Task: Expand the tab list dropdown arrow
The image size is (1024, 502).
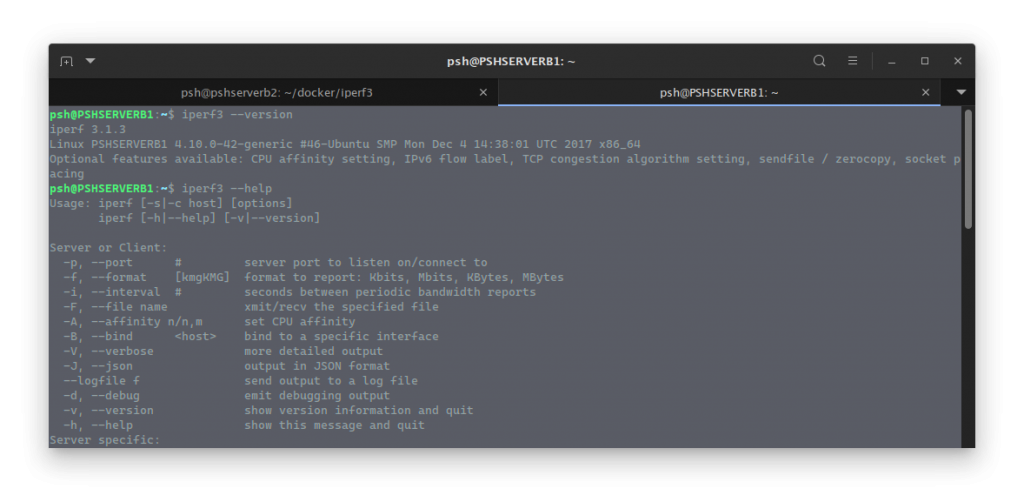Action: (961, 93)
